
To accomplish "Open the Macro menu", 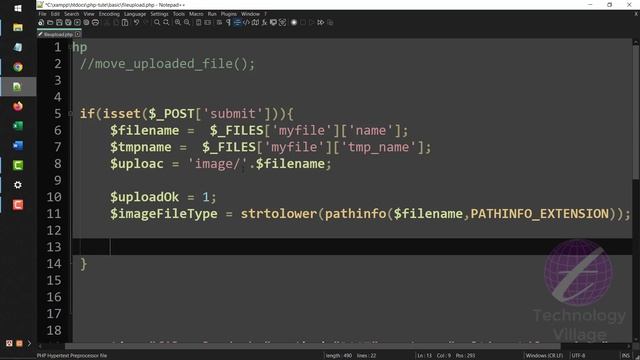I will [x=196, y=14].
